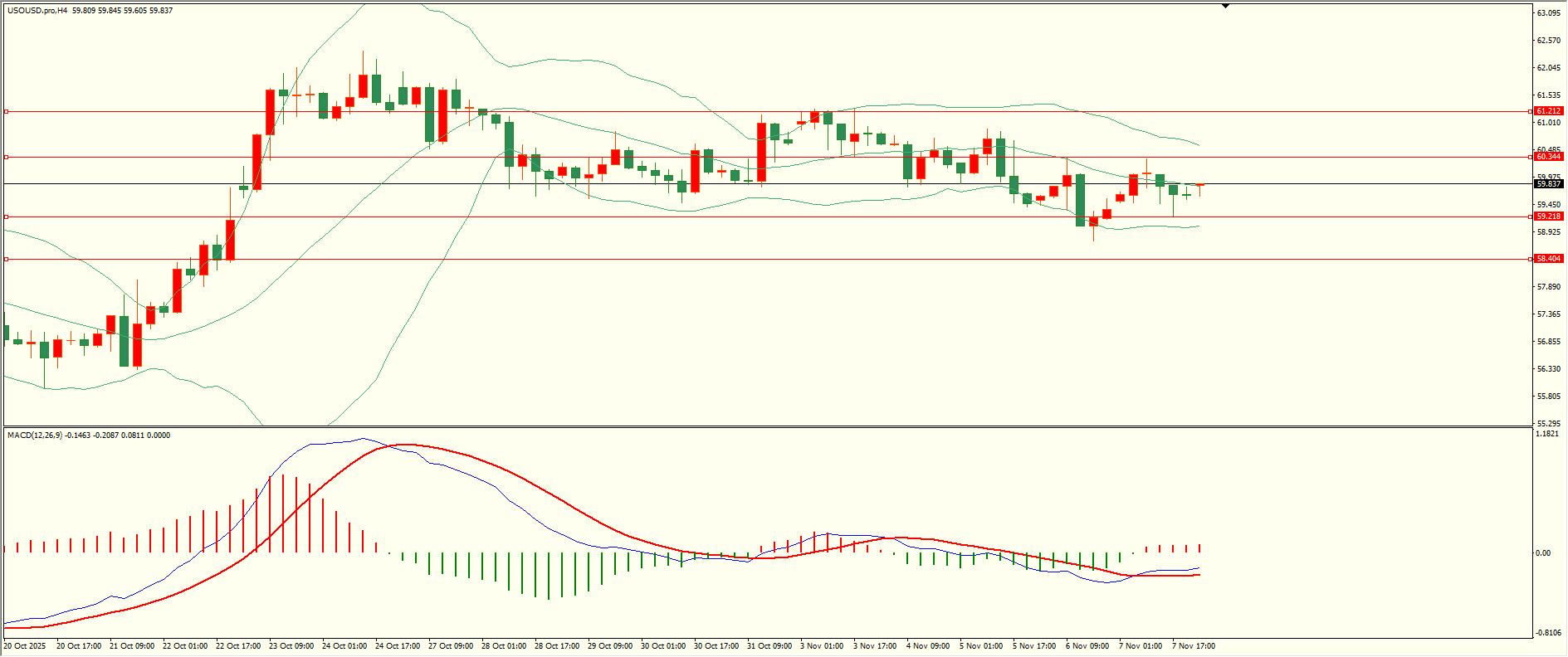
Task: Click the red 61.212 price tag
Action: (x=1548, y=111)
